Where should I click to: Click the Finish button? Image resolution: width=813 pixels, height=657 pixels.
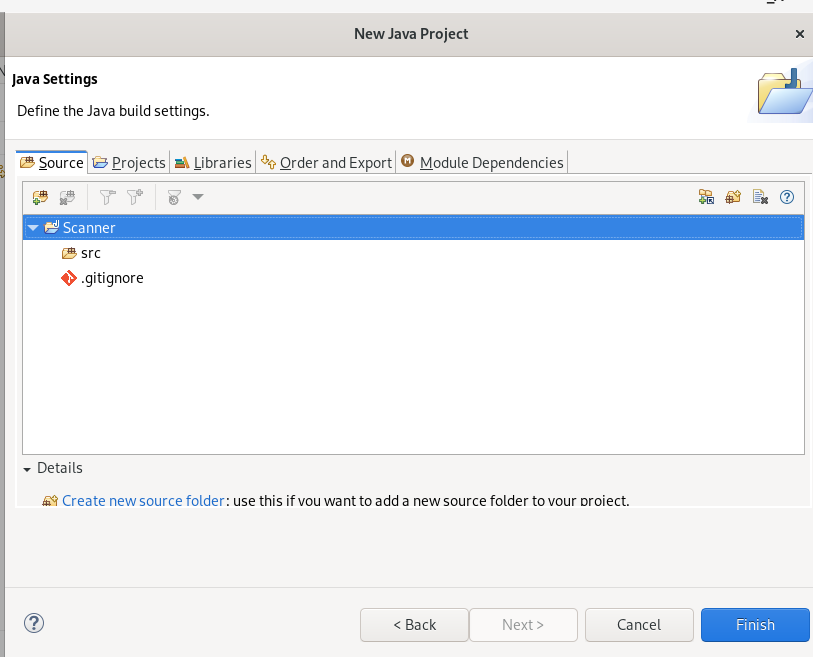coord(755,625)
